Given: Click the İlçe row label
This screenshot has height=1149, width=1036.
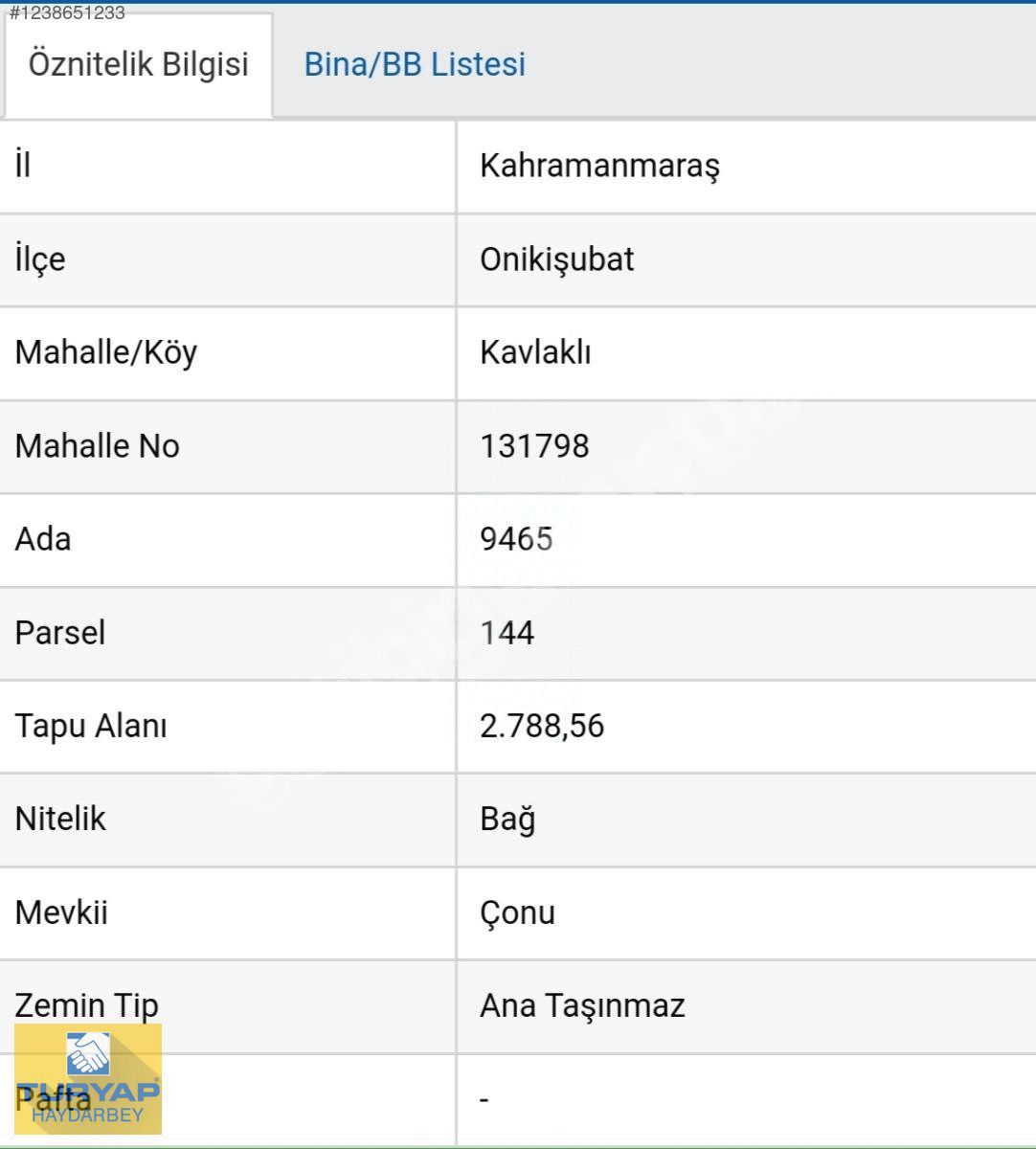Looking at the screenshot, I should point(40,259).
